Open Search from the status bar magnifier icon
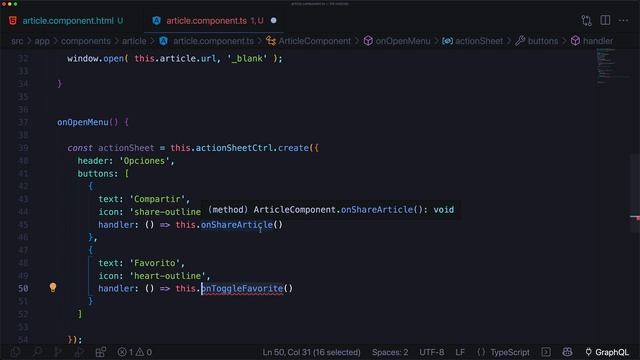The height and width of the screenshot is (360, 640). [37, 352]
